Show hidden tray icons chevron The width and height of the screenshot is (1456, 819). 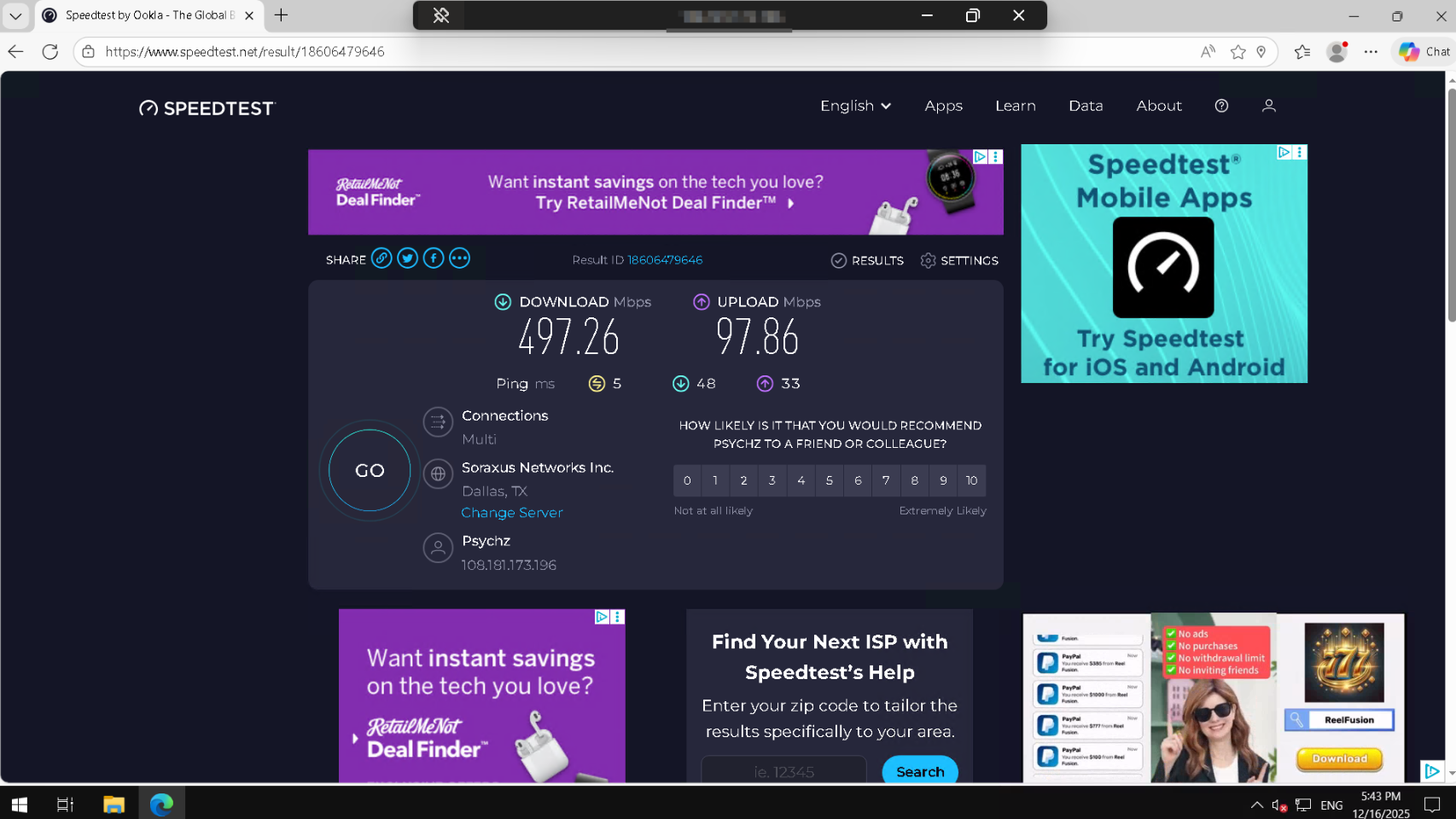(x=1256, y=804)
